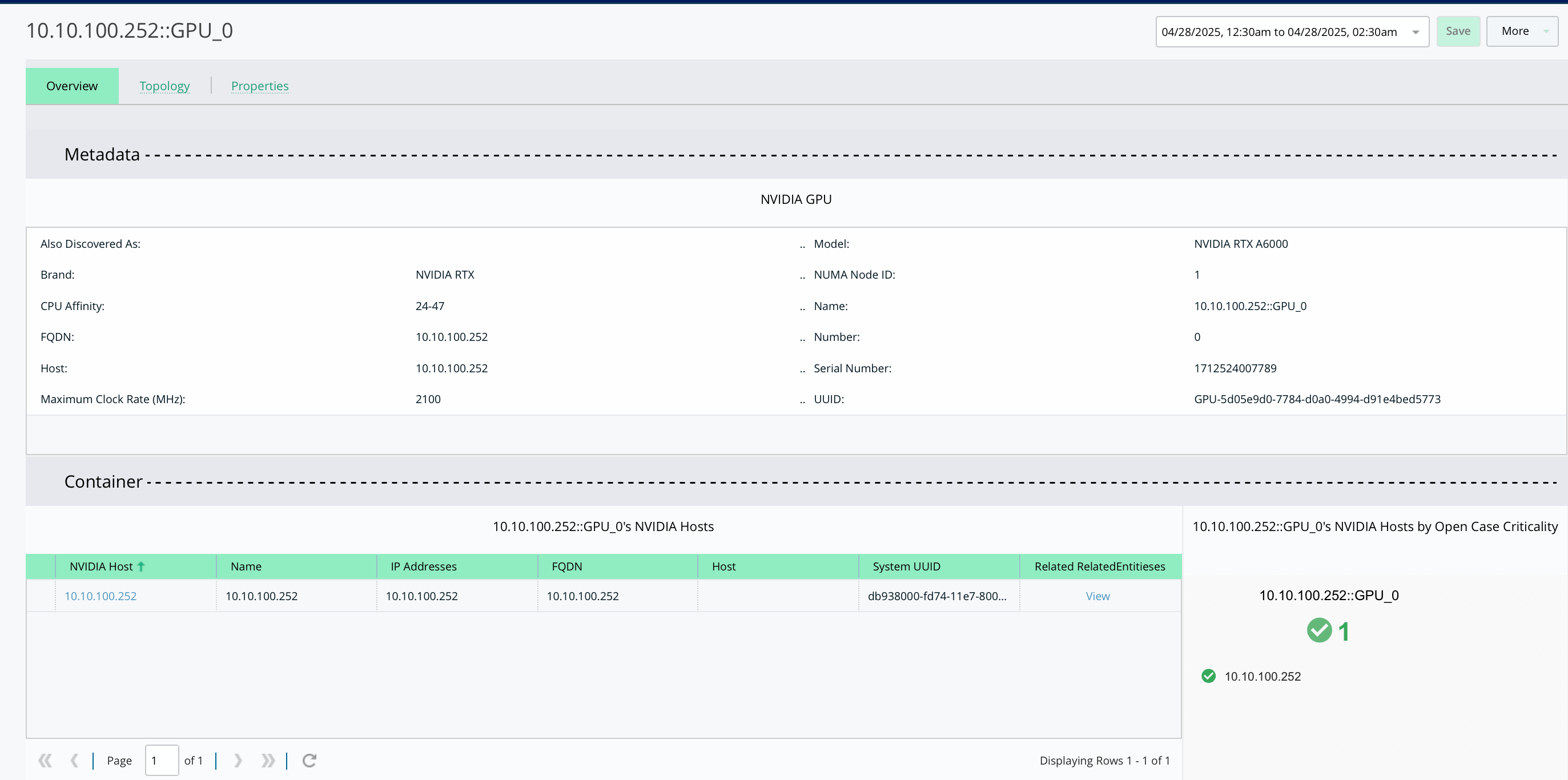Click Displaying Rows 1 - 1 of 1

1104,760
